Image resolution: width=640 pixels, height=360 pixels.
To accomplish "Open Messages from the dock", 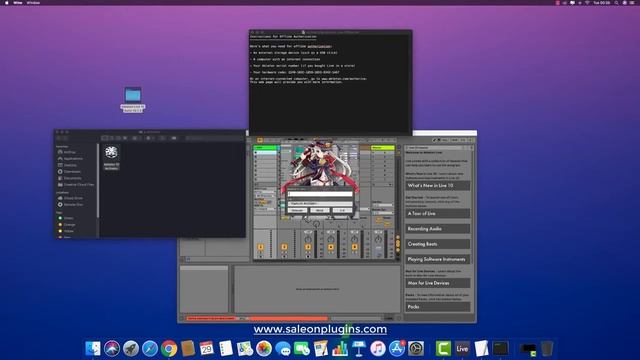I will pyautogui.click(x=283, y=349).
